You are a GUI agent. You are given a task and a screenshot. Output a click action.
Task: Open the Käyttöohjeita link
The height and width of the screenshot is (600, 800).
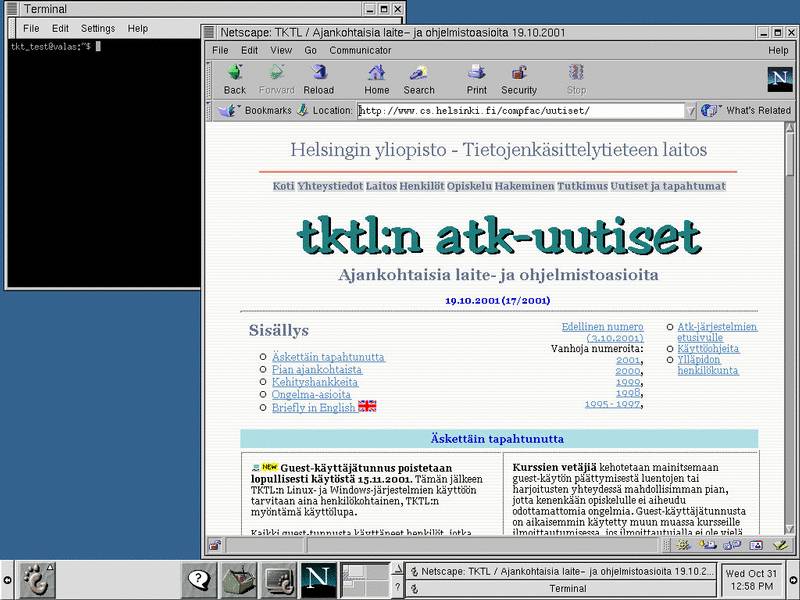coord(708,348)
